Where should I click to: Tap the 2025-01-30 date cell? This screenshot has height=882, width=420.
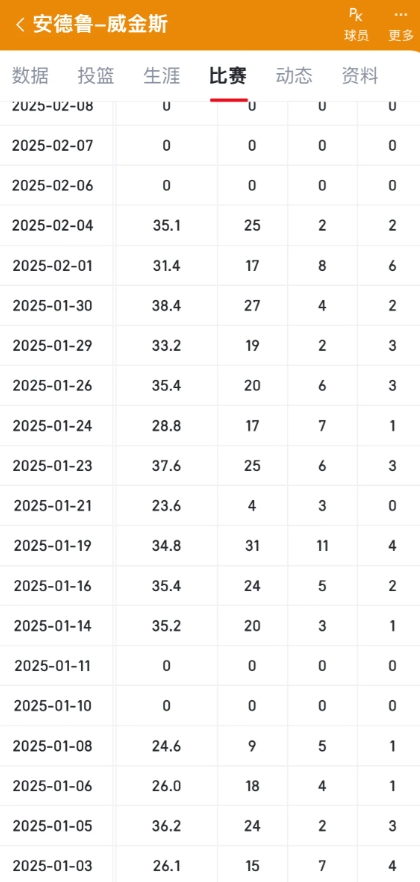click(53, 305)
